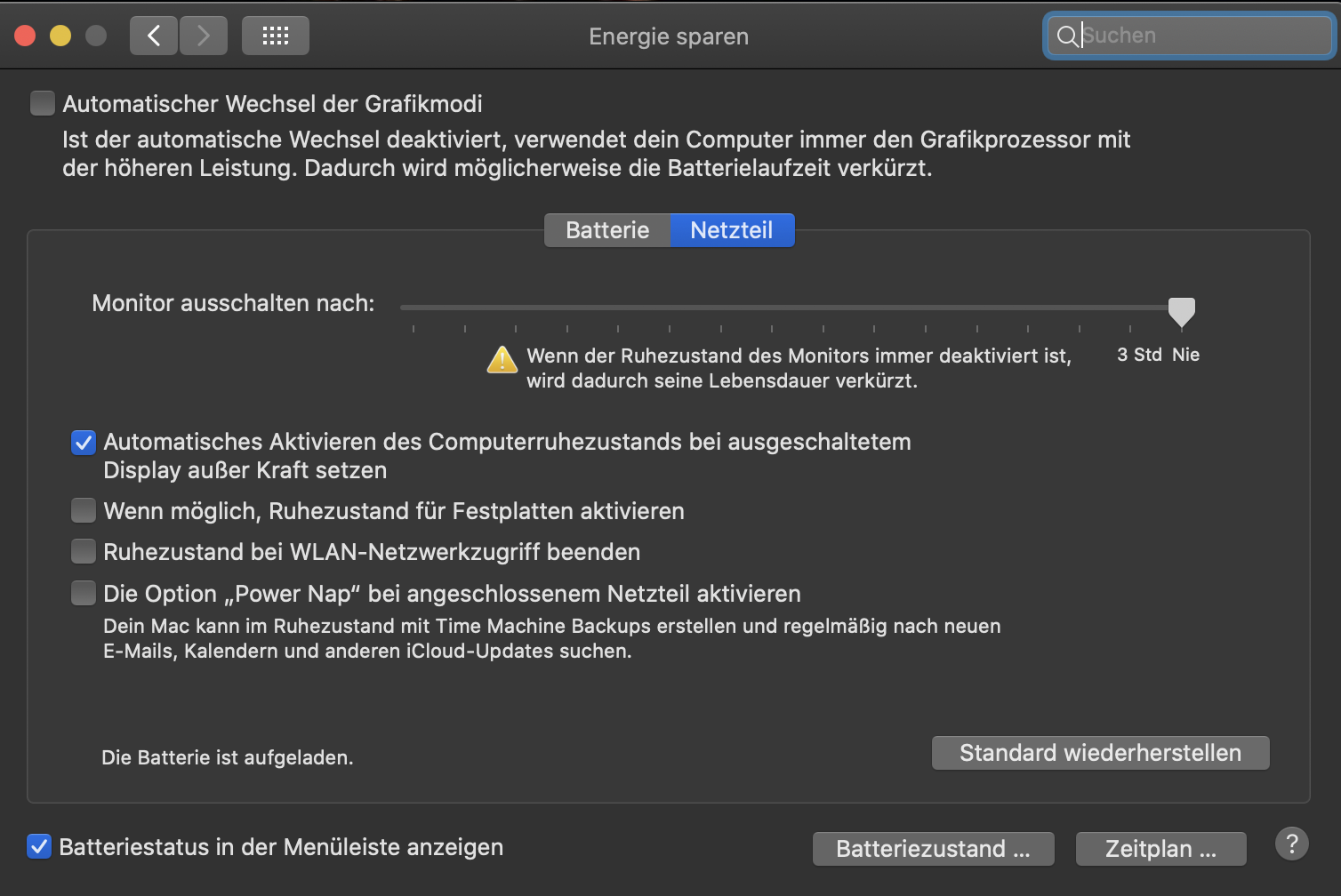Uncheck Automatisches Aktivieren des Computerruhezustands option
The image size is (1341, 896).
(x=84, y=442)
